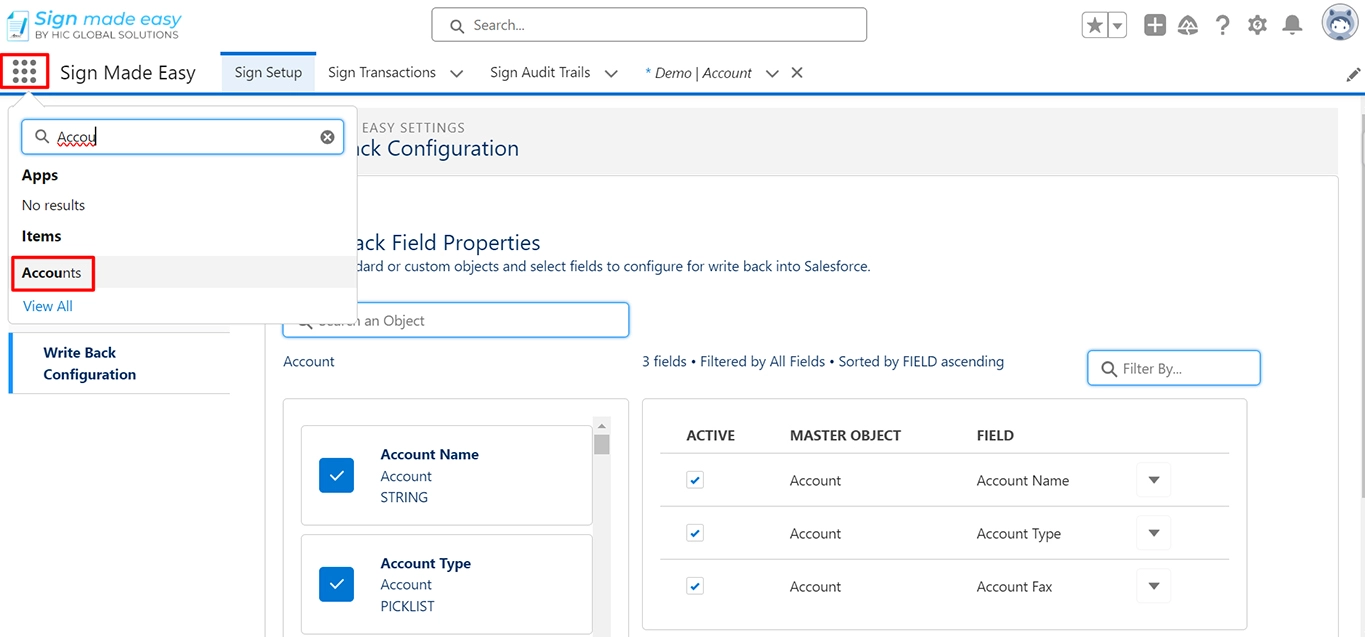Click the Account Name cell in the table

click(x=1022, y=481)
